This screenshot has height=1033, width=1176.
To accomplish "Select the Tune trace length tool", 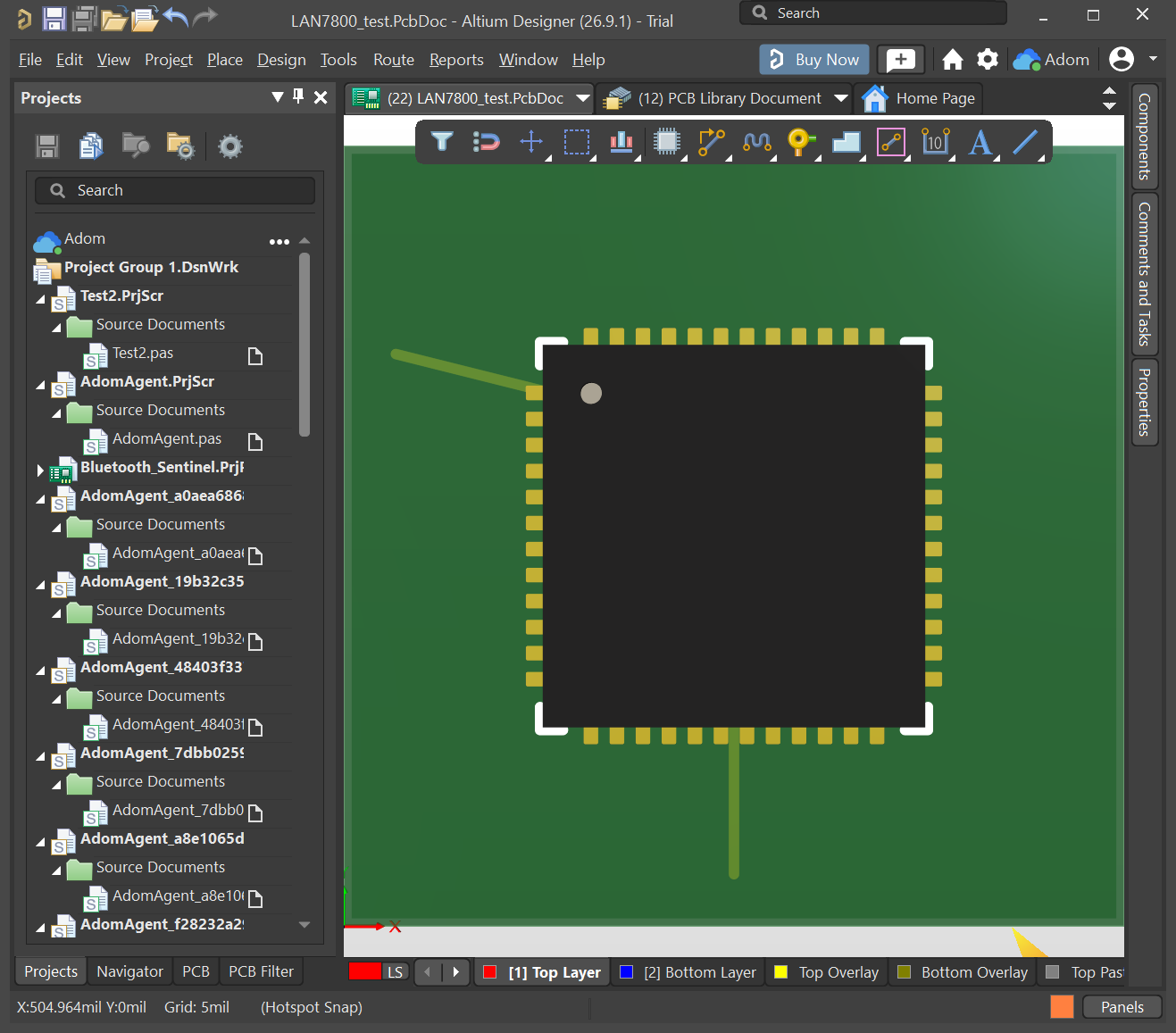I will pyautogui.click(x=757, y=141).
